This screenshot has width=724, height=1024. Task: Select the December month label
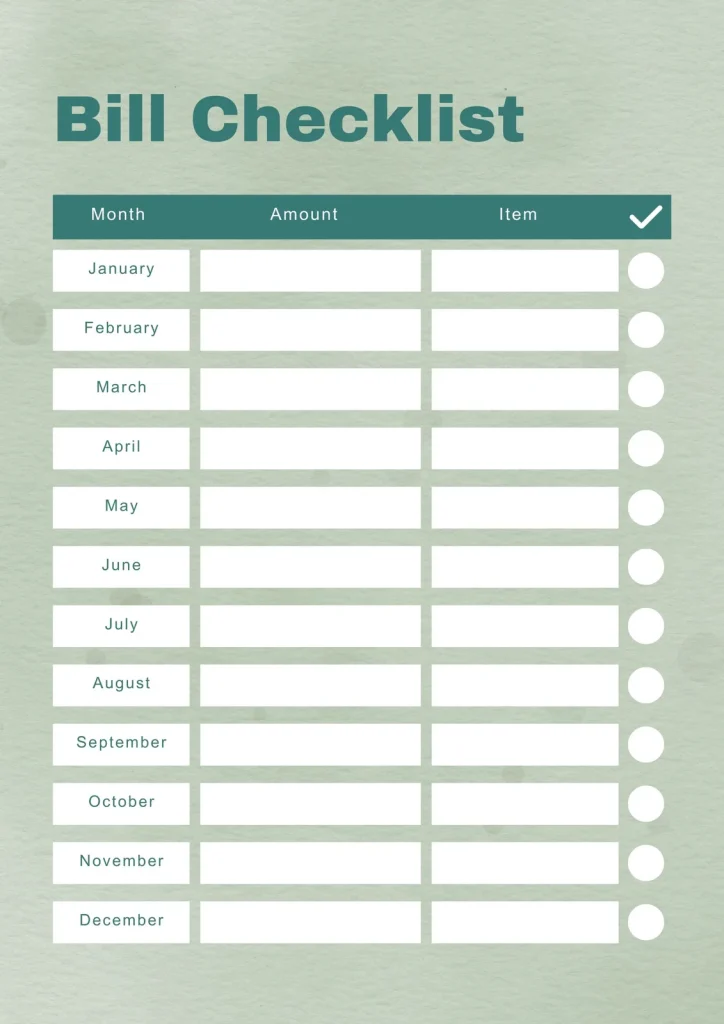click(121, 920)
